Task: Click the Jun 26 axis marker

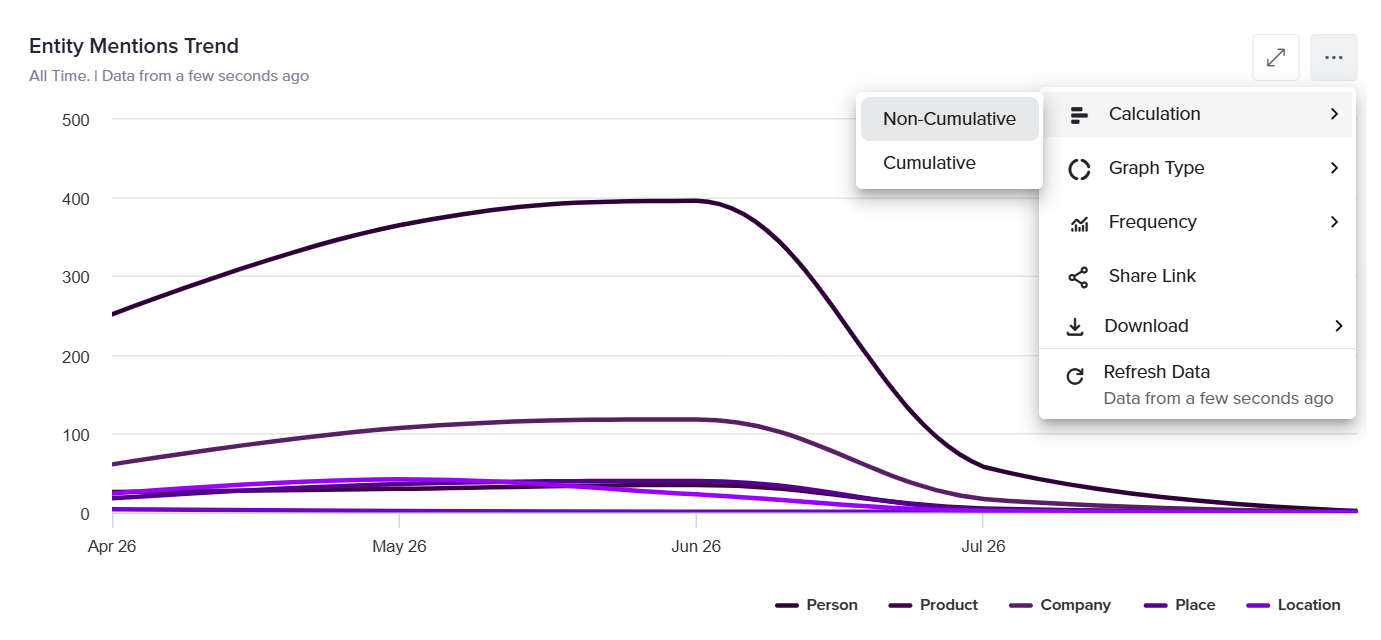Action: [x=696, y=546]
